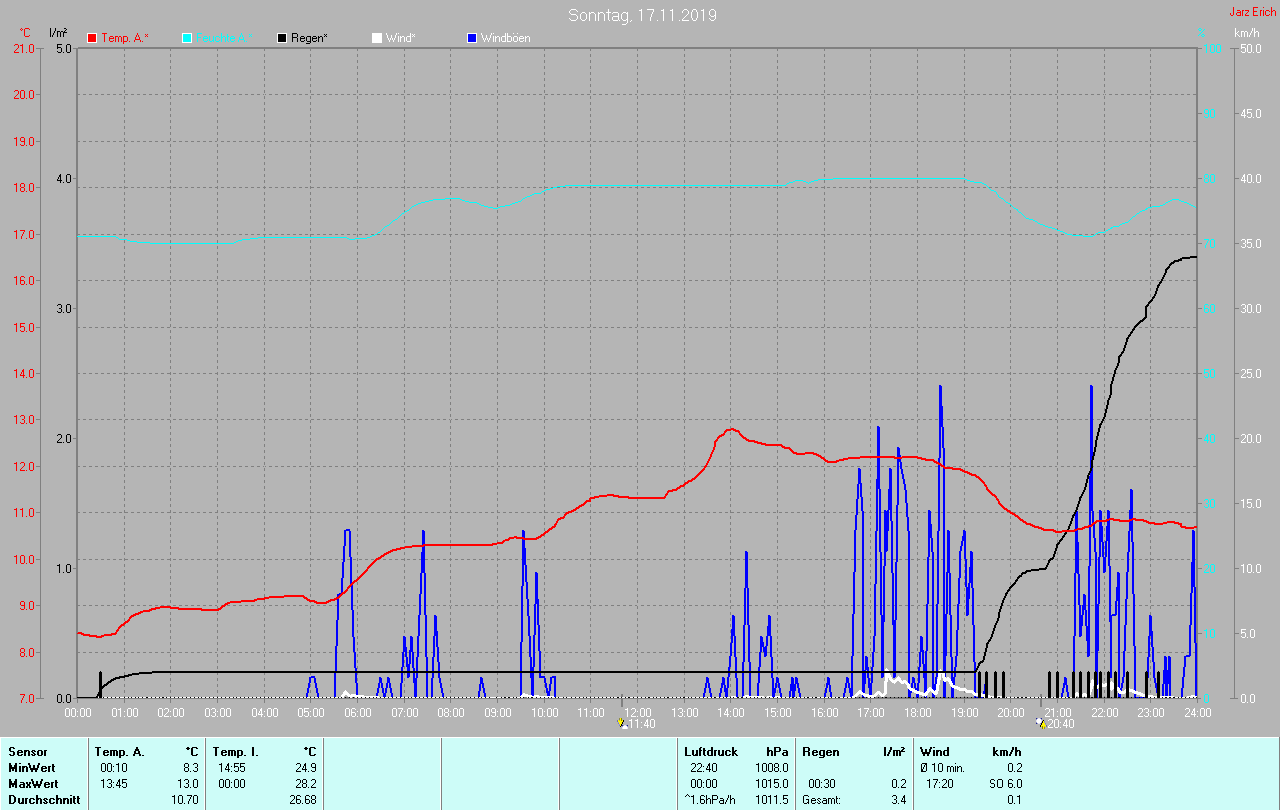The width and height of the screenshot is (1280, 810).
Task: Click the pressure trend '^1.6hPa/h'
Action: (710, 799)
